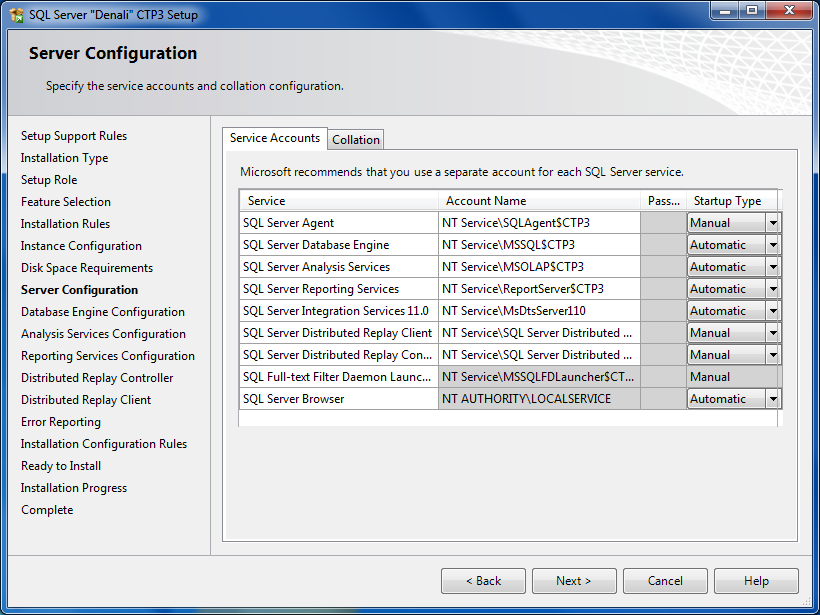This screenshot has height=615, width=820.
Task: Click Disk Space Requirements step in sidebar
Action: tap(87, 268)
